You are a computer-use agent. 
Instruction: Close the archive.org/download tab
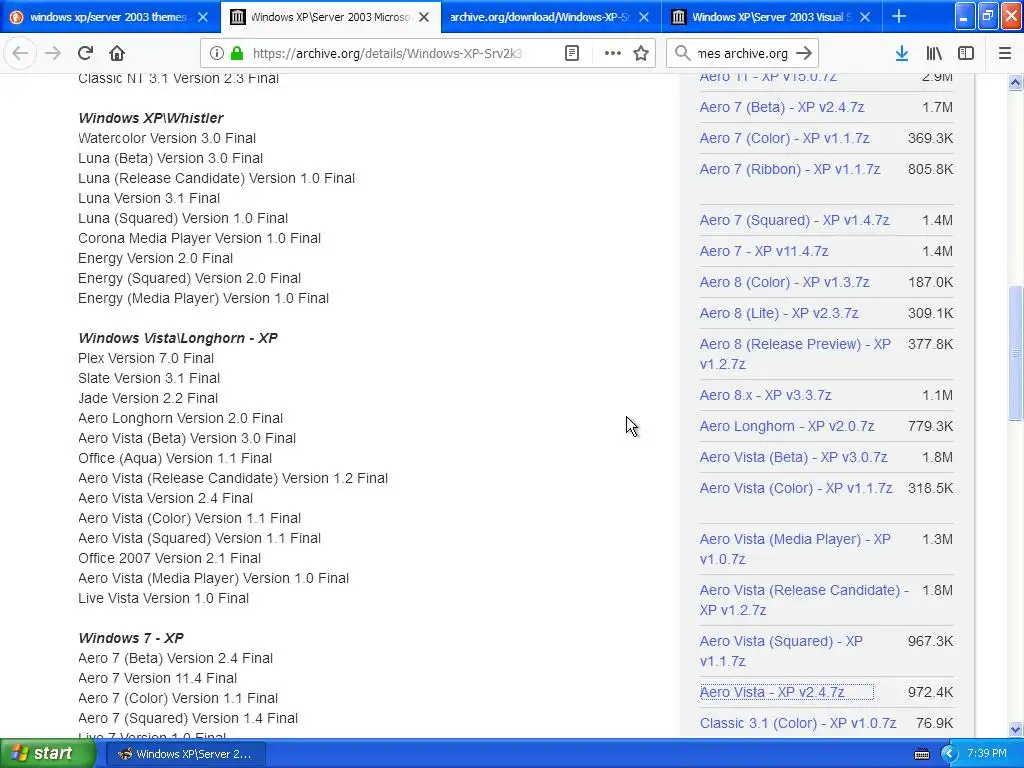(x=644, y=17)
